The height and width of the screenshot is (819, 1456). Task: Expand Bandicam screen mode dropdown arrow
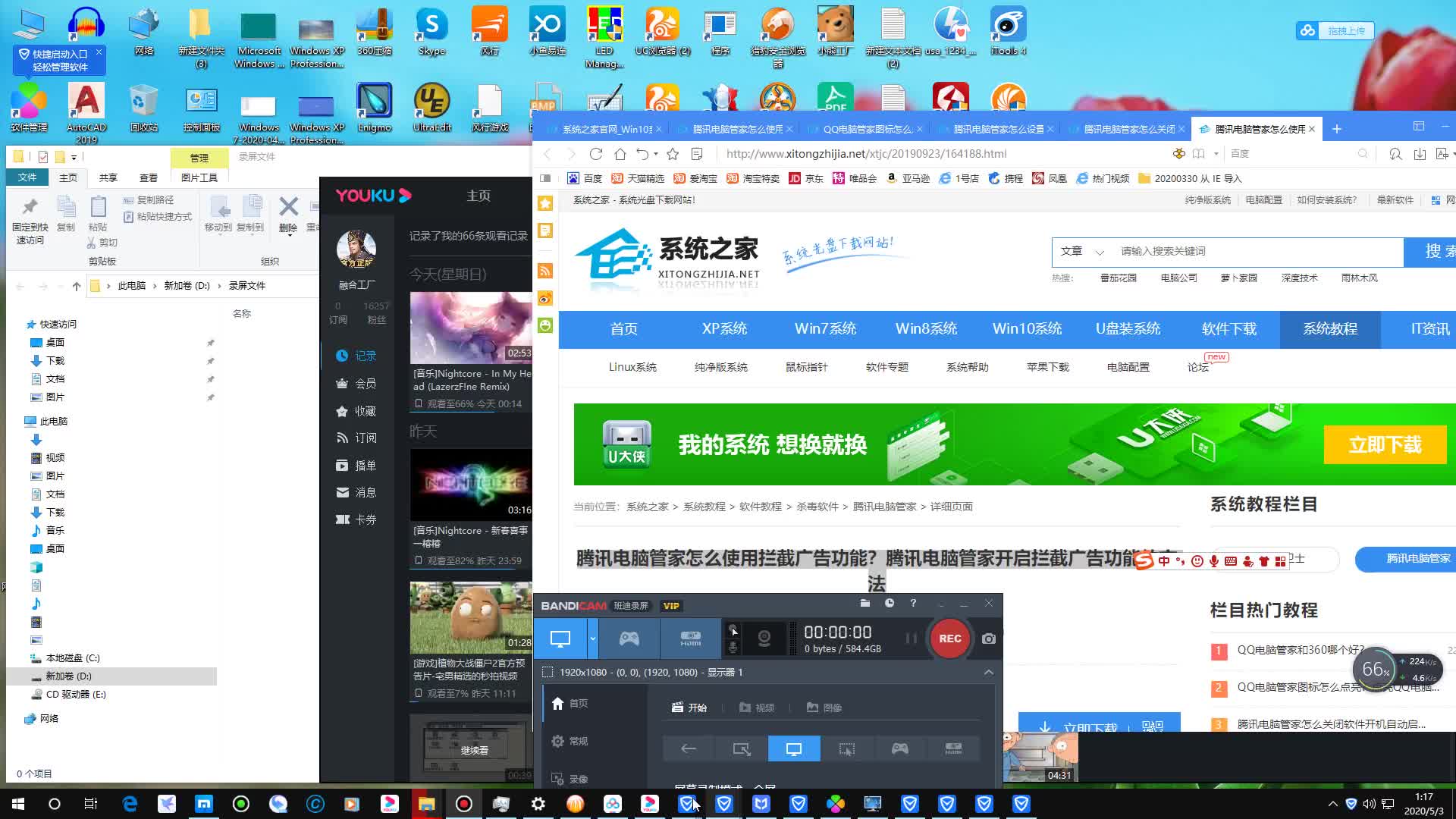[593, 639]
